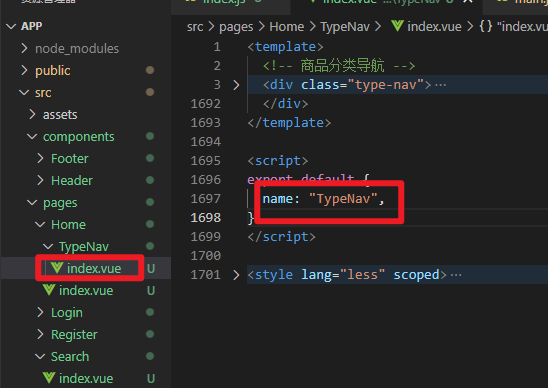Click the Vue icon in the breadcrumb bar
Image resolution: width=548 pixels, height=388 pixels.
coord(397,26)
